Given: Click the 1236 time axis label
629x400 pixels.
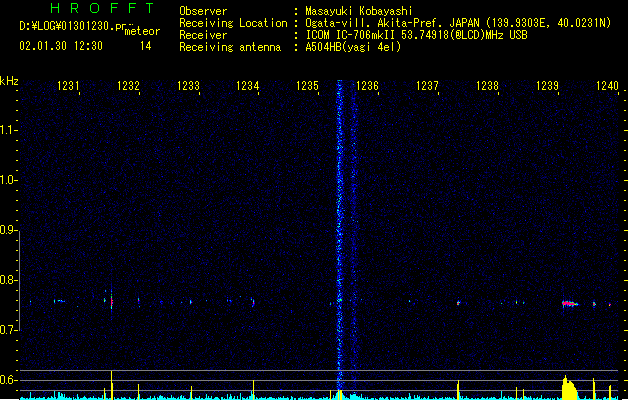Looking at the screenshot, I should [x=367, y=86].
